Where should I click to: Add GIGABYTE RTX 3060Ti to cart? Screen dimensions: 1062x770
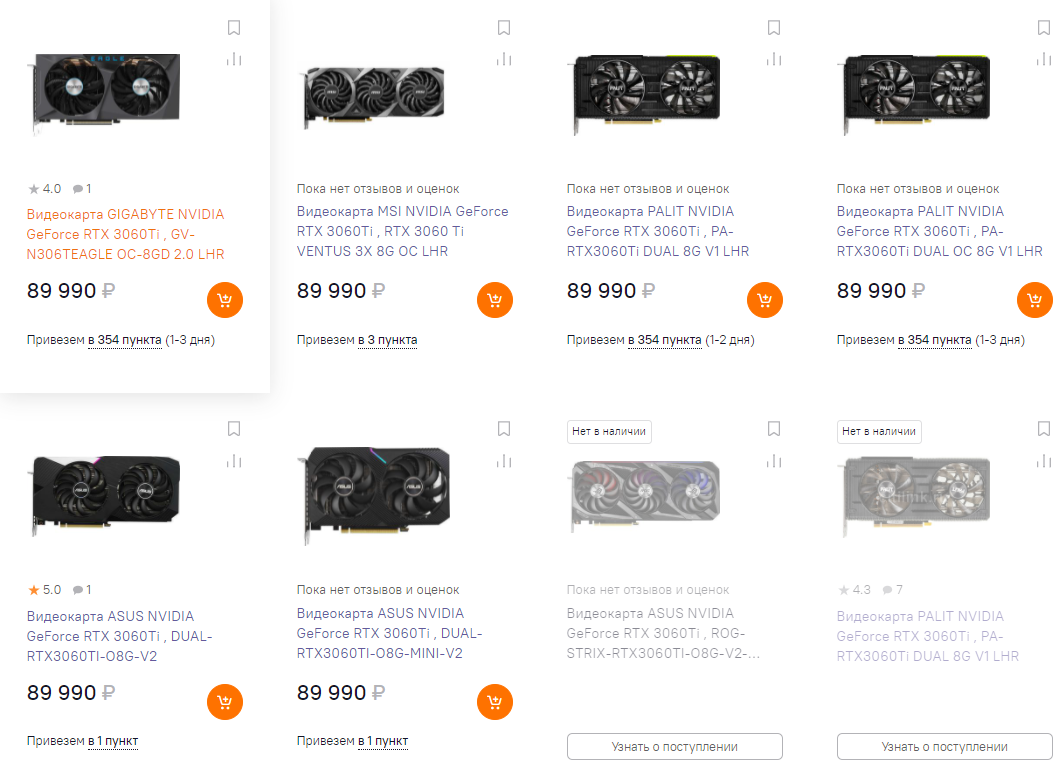(x=225, y=300)
